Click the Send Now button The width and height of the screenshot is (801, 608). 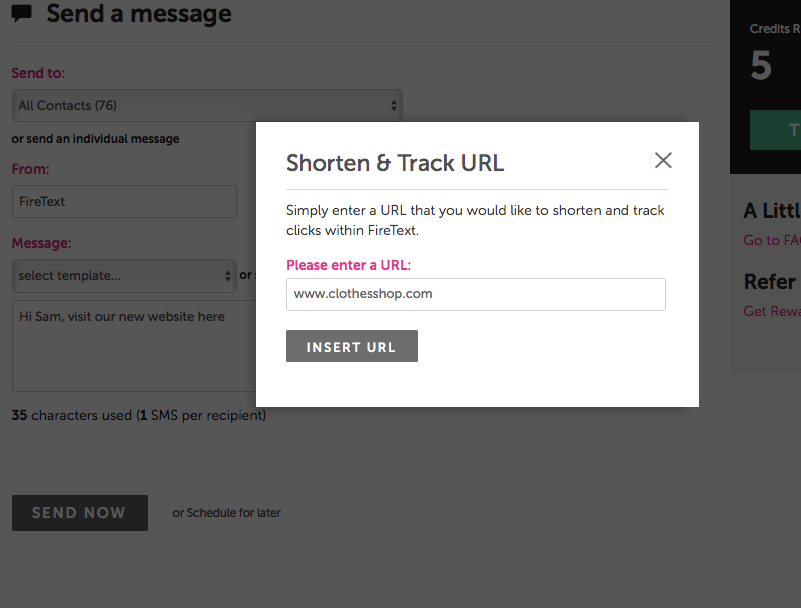(80, 512)
